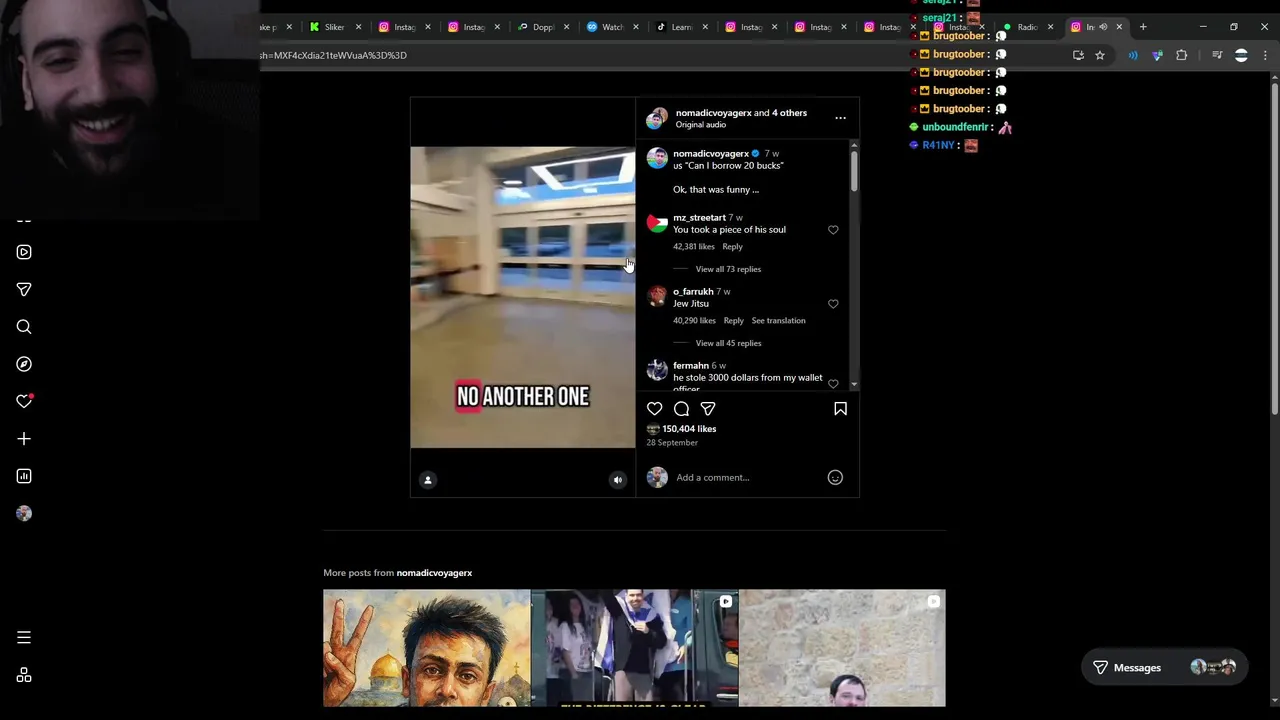Open the More hamburger menu in sidebar

[x=24, y=637]
